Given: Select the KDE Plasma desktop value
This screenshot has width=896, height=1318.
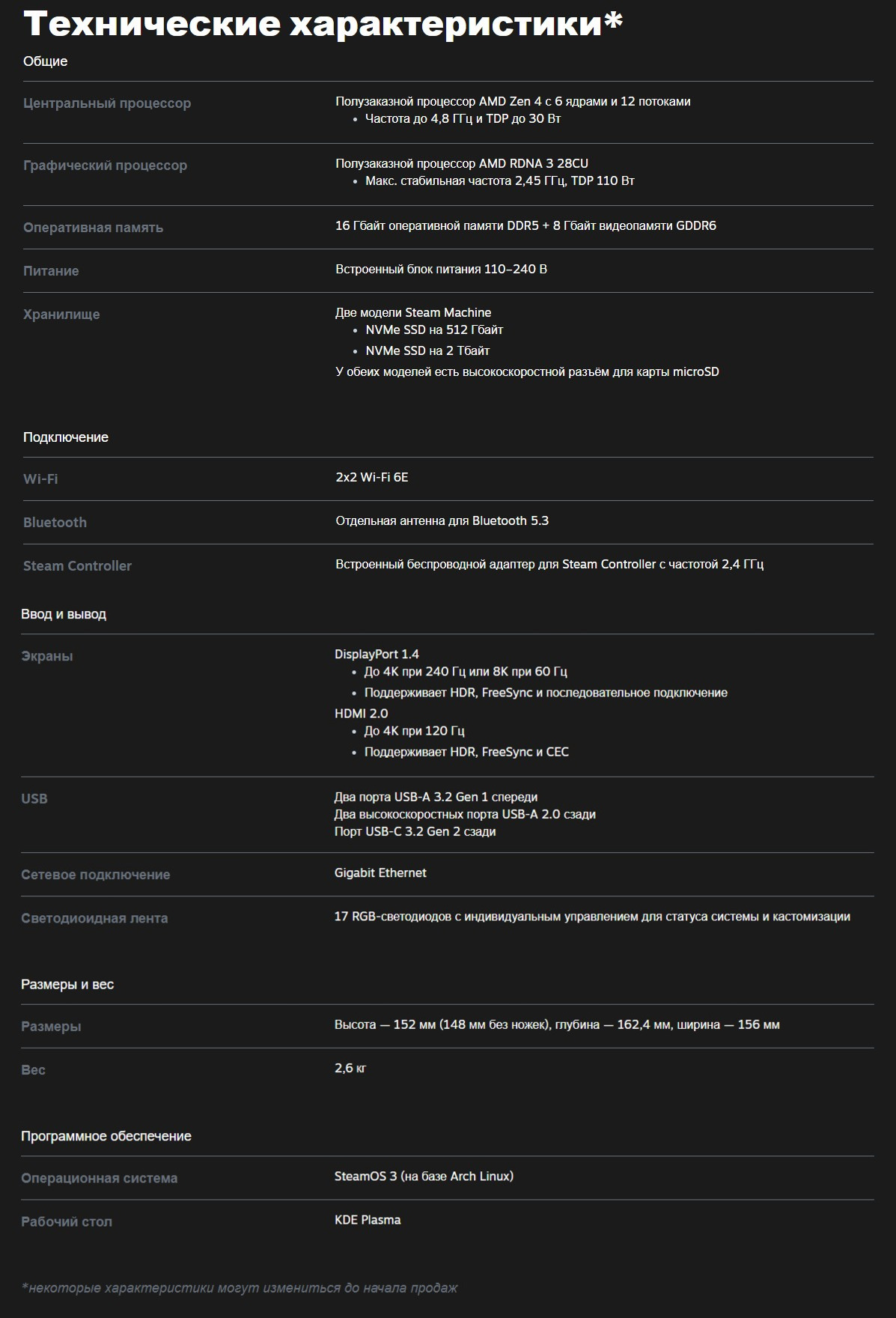Looking at the screenshot, I should point(368,1220).
